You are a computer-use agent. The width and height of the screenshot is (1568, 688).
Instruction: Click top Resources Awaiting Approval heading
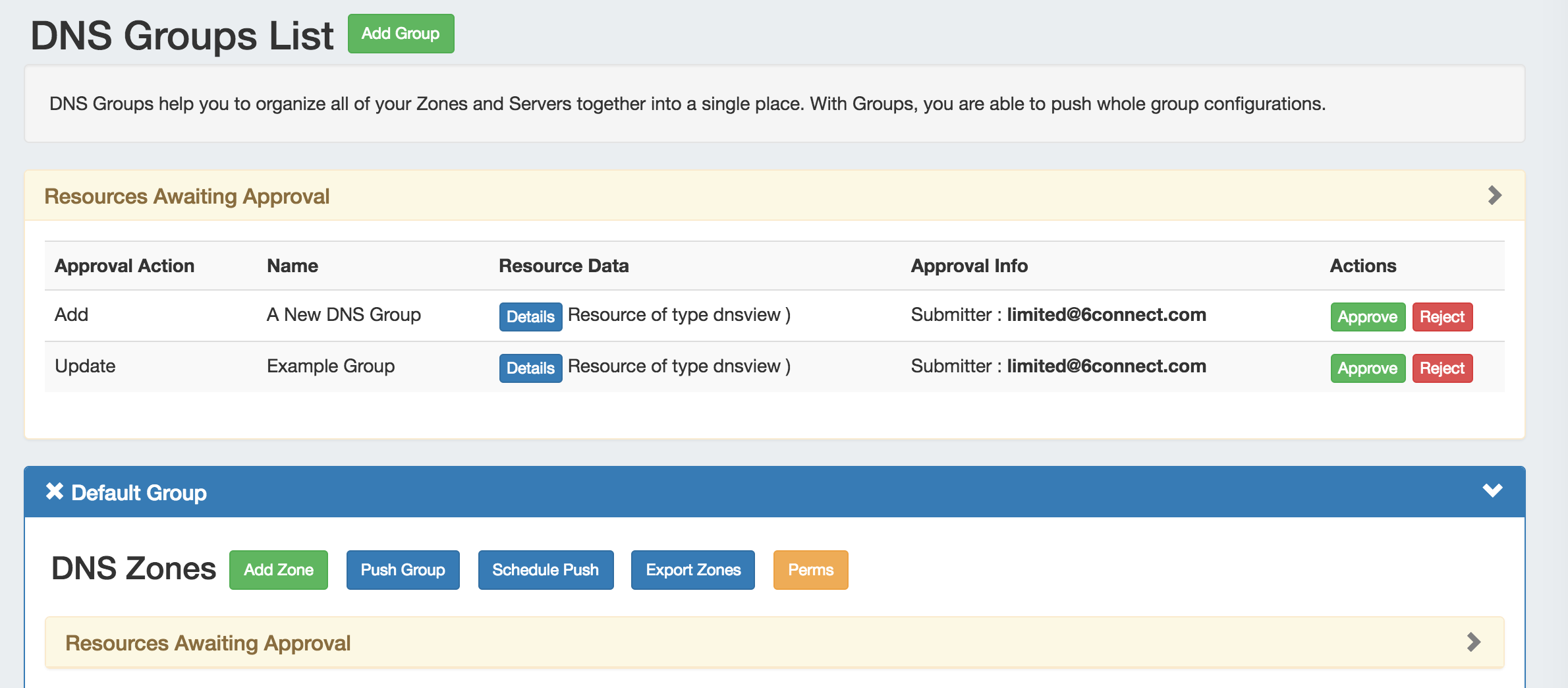coord(186,196)
